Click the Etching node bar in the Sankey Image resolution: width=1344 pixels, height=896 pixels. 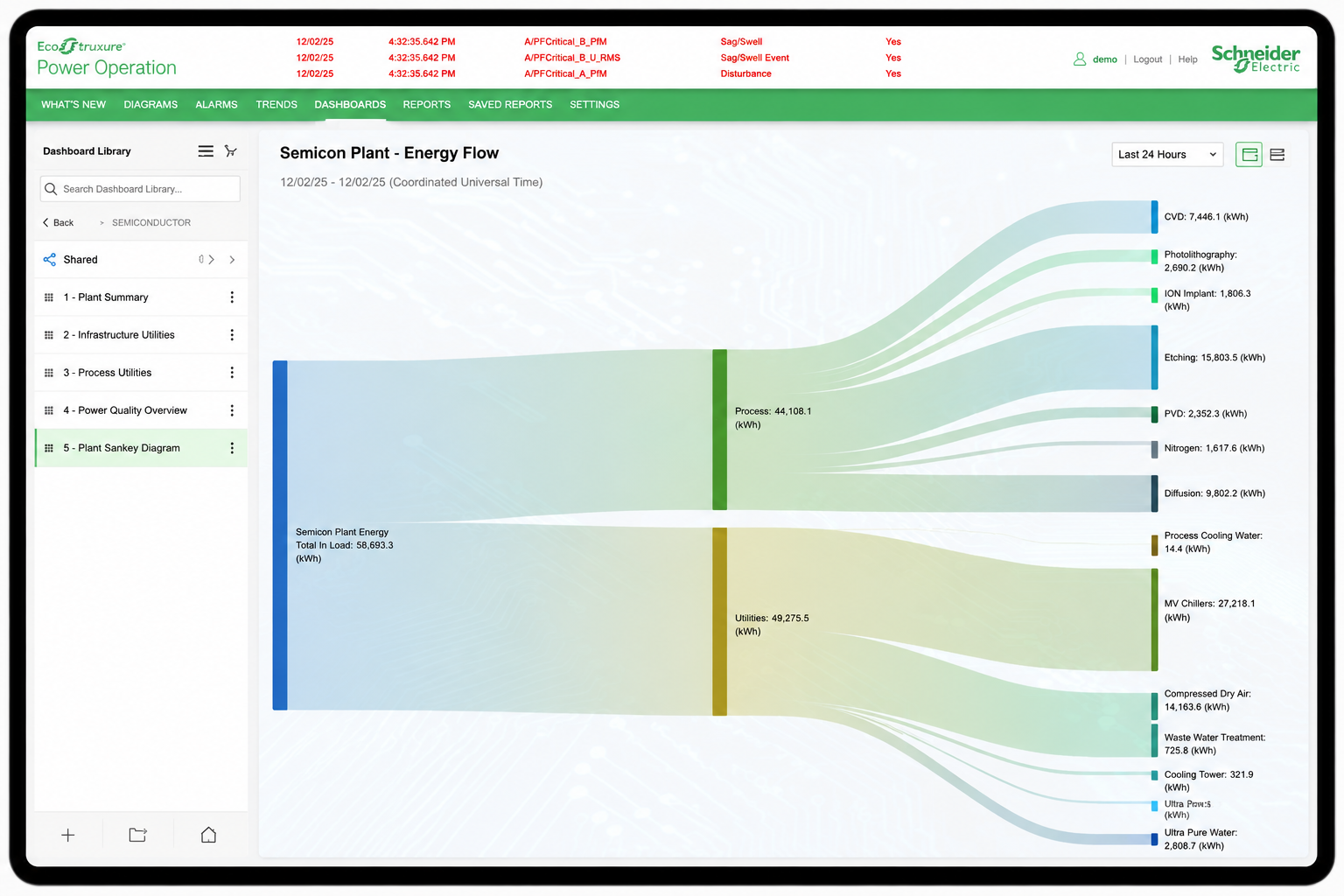1154,357
